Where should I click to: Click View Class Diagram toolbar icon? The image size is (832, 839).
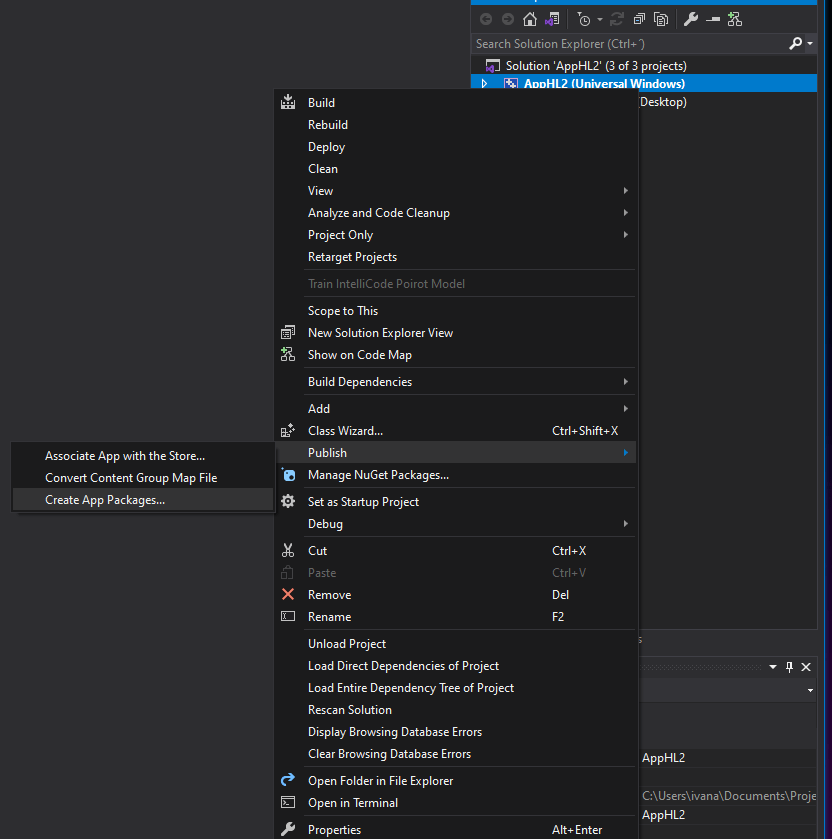click(735, 19)
